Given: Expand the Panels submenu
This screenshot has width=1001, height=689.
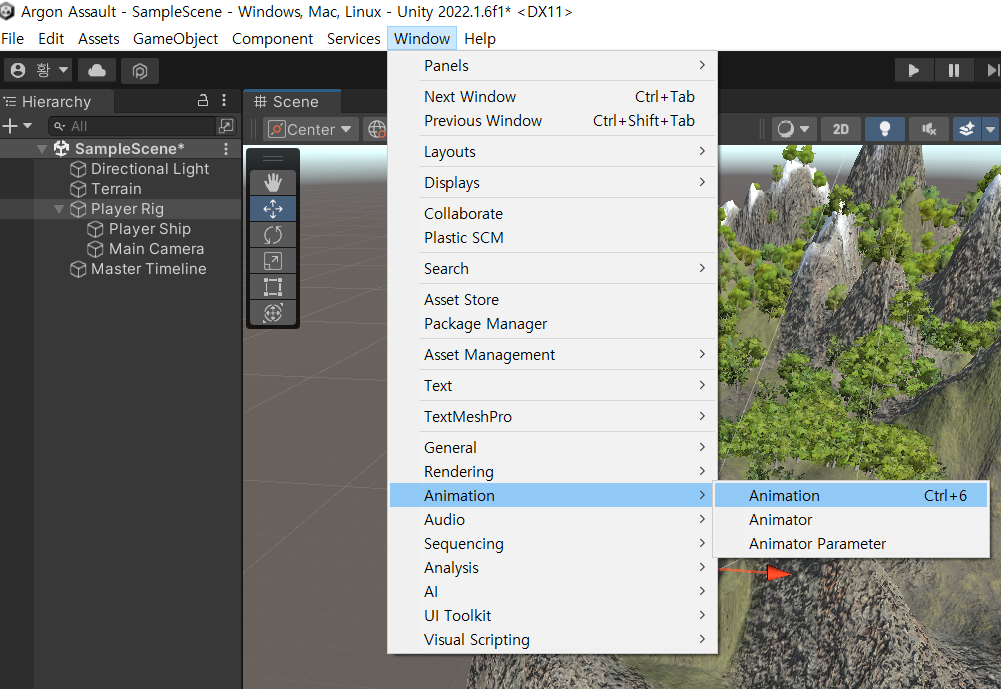Looking at the screenshot, I should (553, 66).
